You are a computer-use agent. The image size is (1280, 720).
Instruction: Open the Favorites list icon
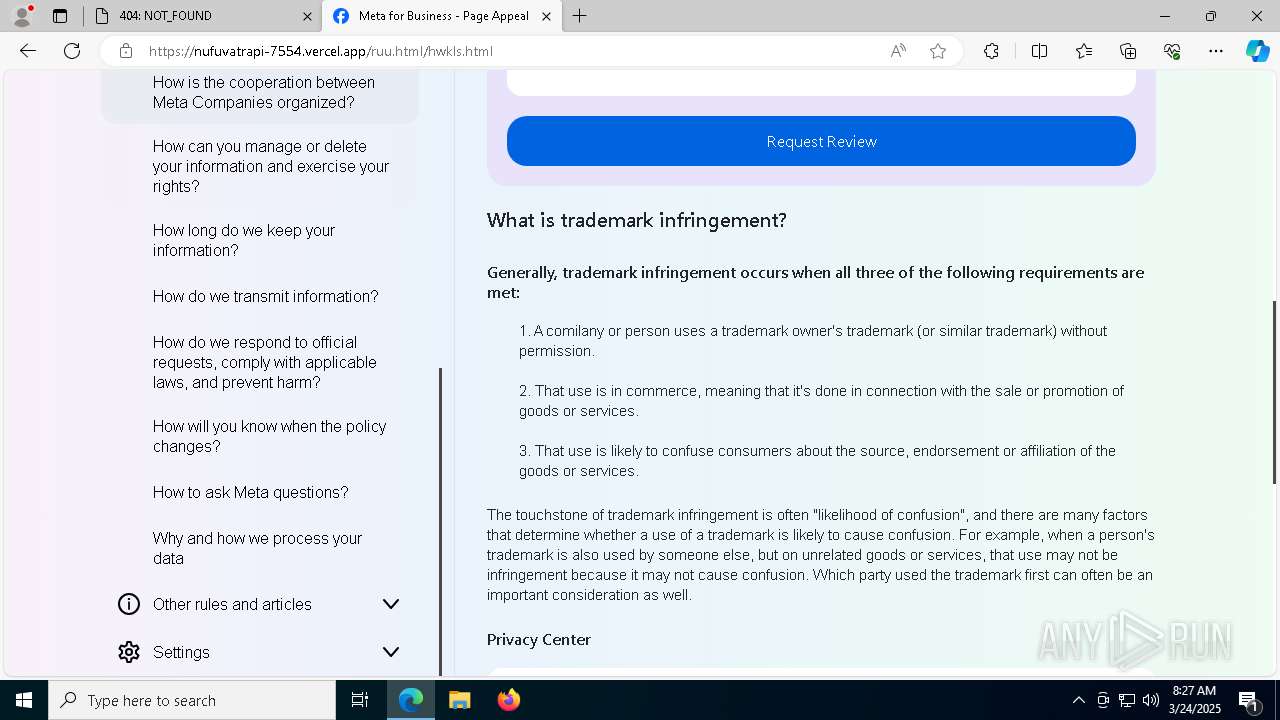tap(1084, 51)
